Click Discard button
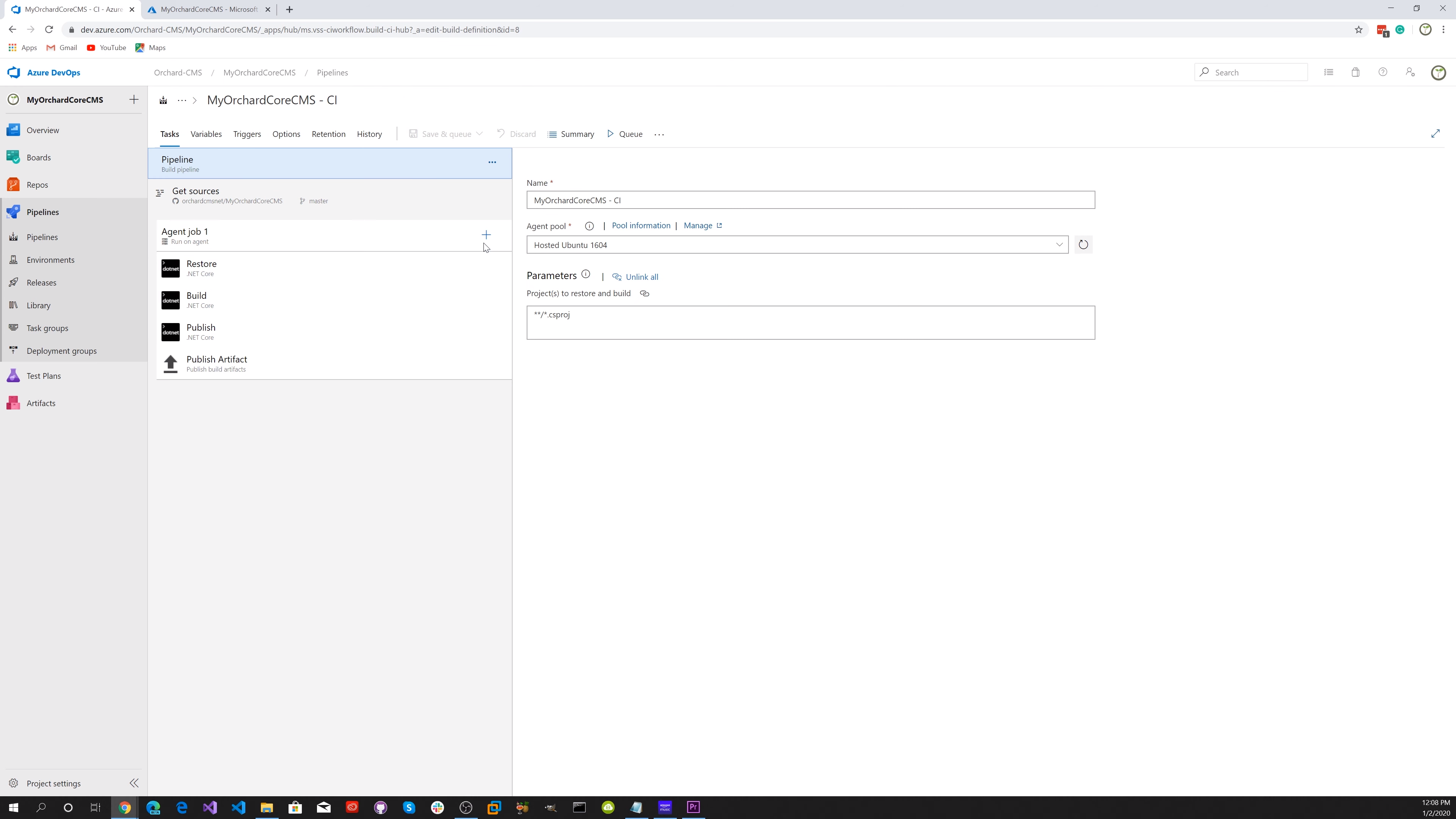The image size is (1456, 819). [x=516, y=134]
